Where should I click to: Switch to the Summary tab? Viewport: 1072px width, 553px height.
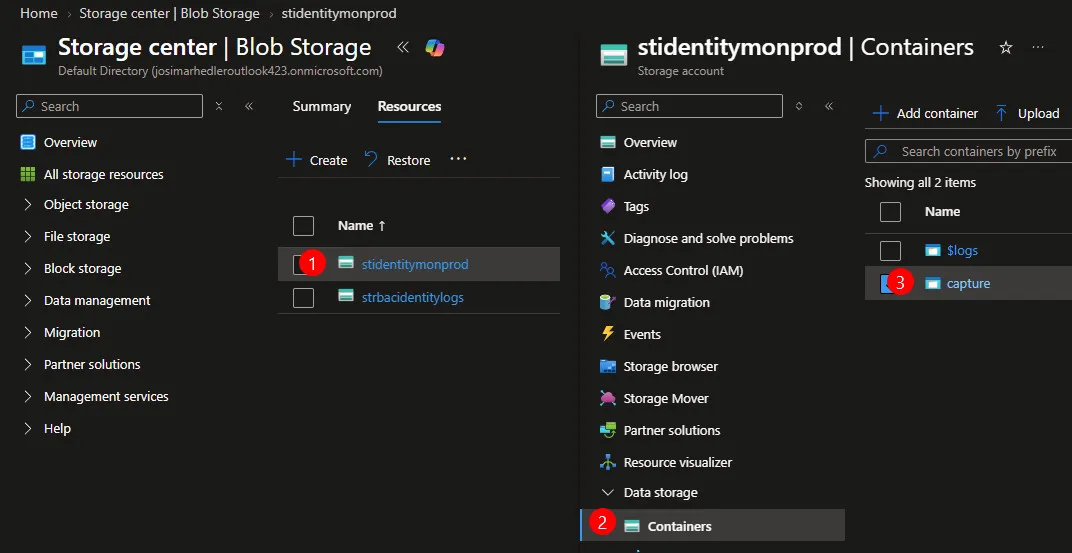pos(321,107)
